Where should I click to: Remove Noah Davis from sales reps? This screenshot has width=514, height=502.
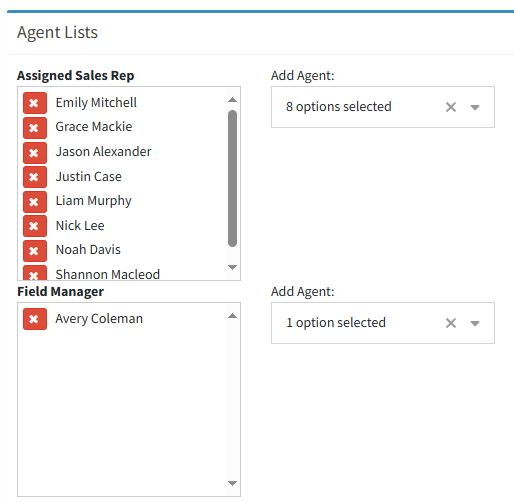pos(35,251)
